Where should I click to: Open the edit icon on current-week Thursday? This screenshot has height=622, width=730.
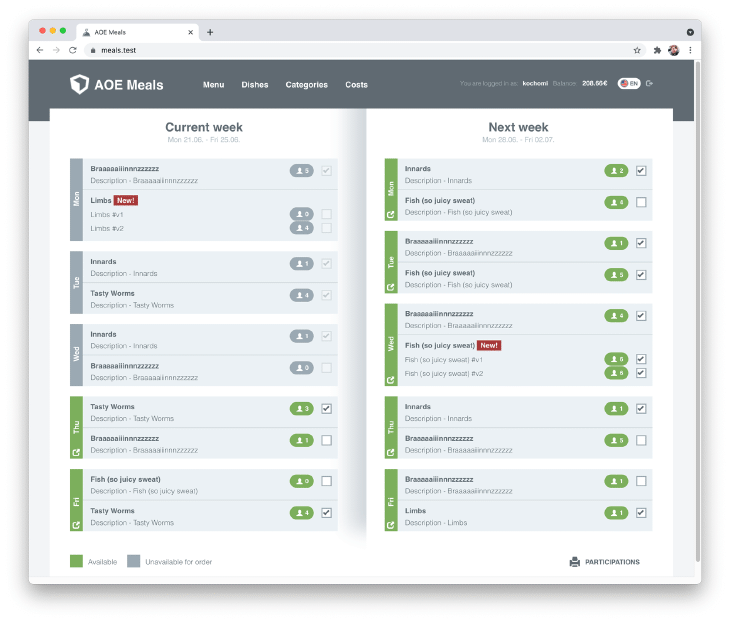pos(76,453)
